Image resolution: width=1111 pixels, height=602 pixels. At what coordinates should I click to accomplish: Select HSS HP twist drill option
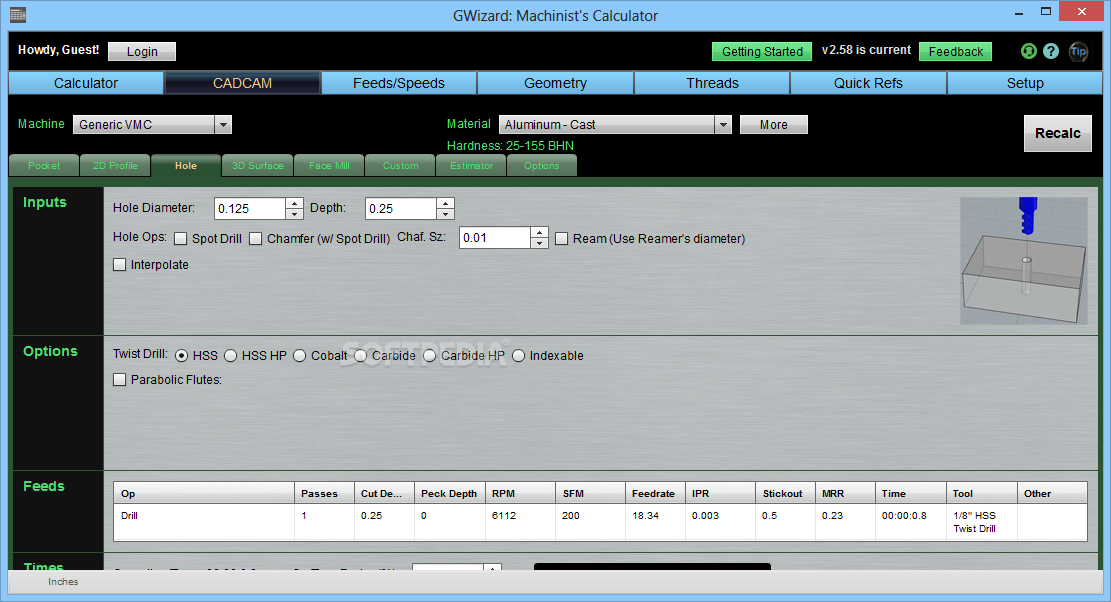230,356
